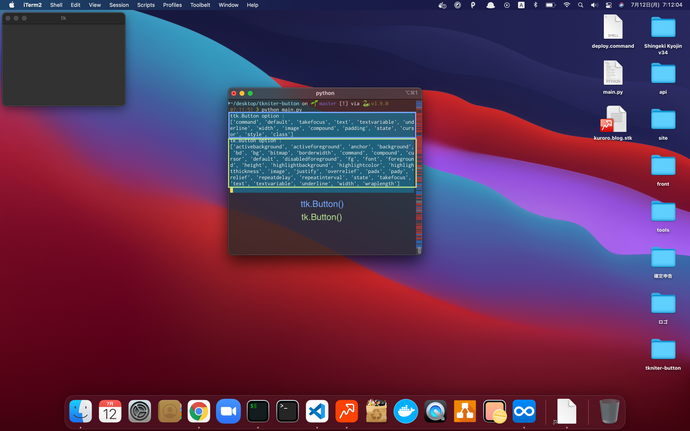Open the Toolbelt menu
This screenshot has height=431, width=690.
[x=200, y=5]
